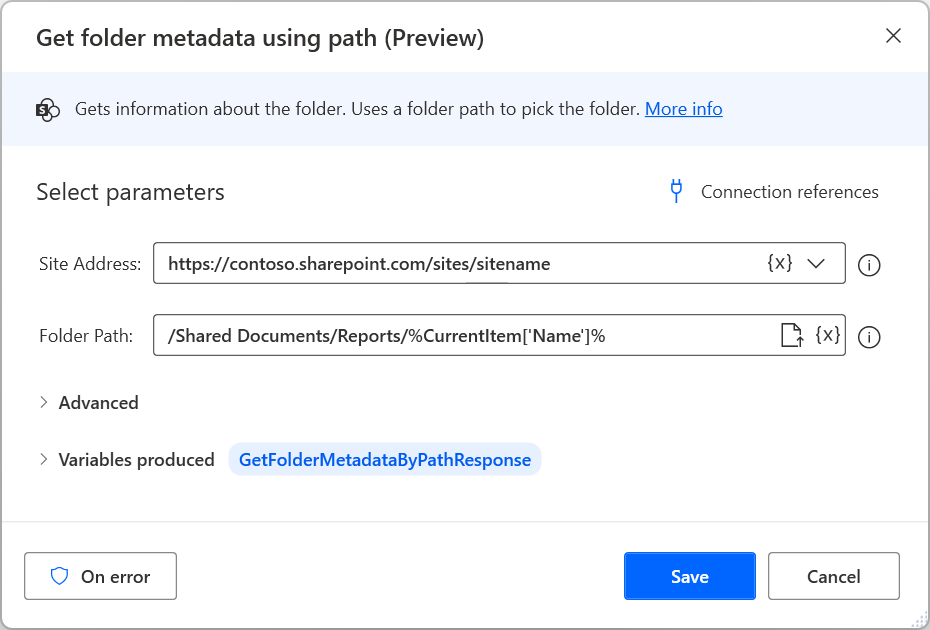The width and height of the screenshot is (930, 630).
Task: Open the Site Address dropdown list
Action: coord(816,264)
